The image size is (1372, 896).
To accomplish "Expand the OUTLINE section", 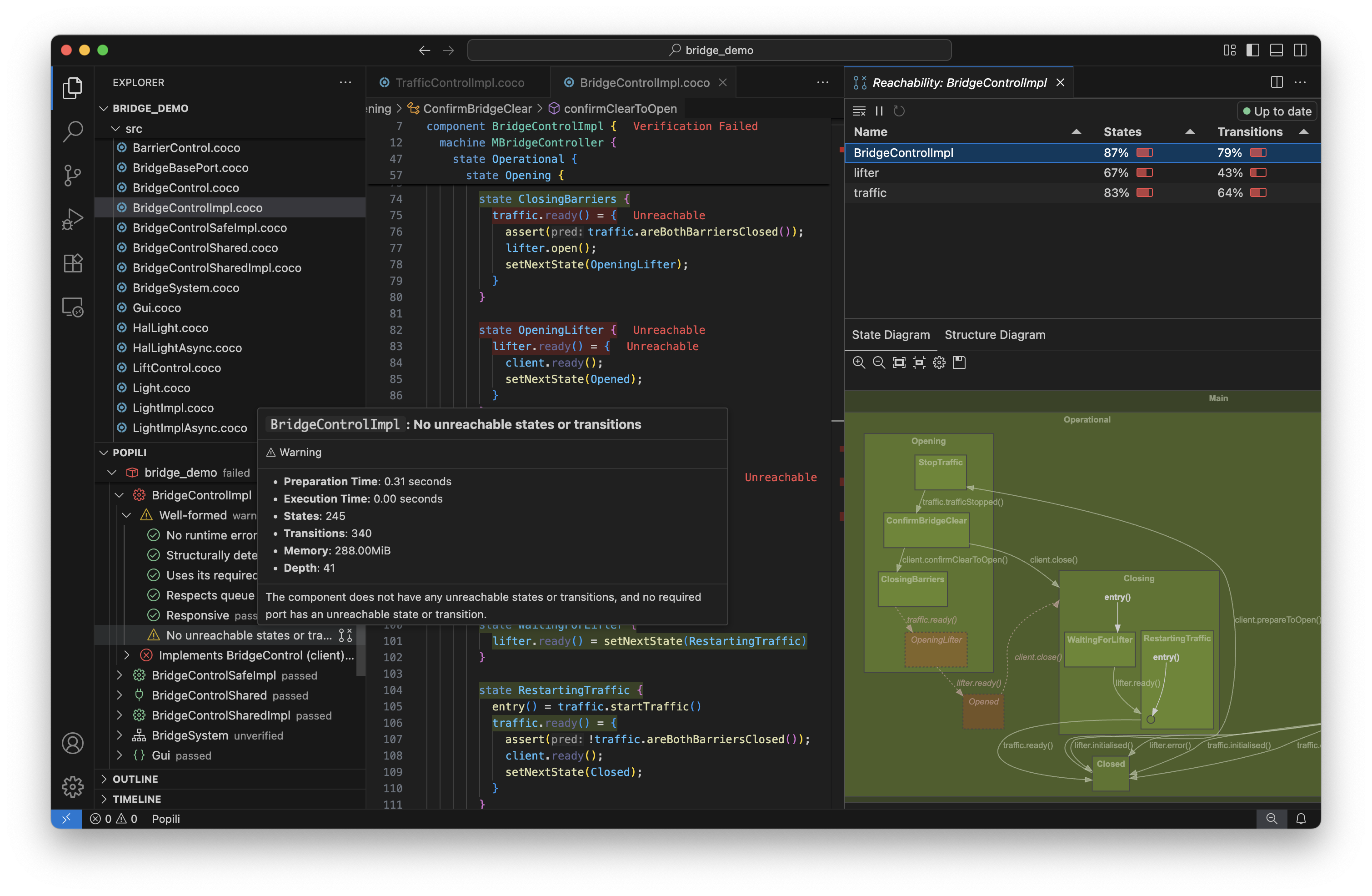I will click(135, 779).
